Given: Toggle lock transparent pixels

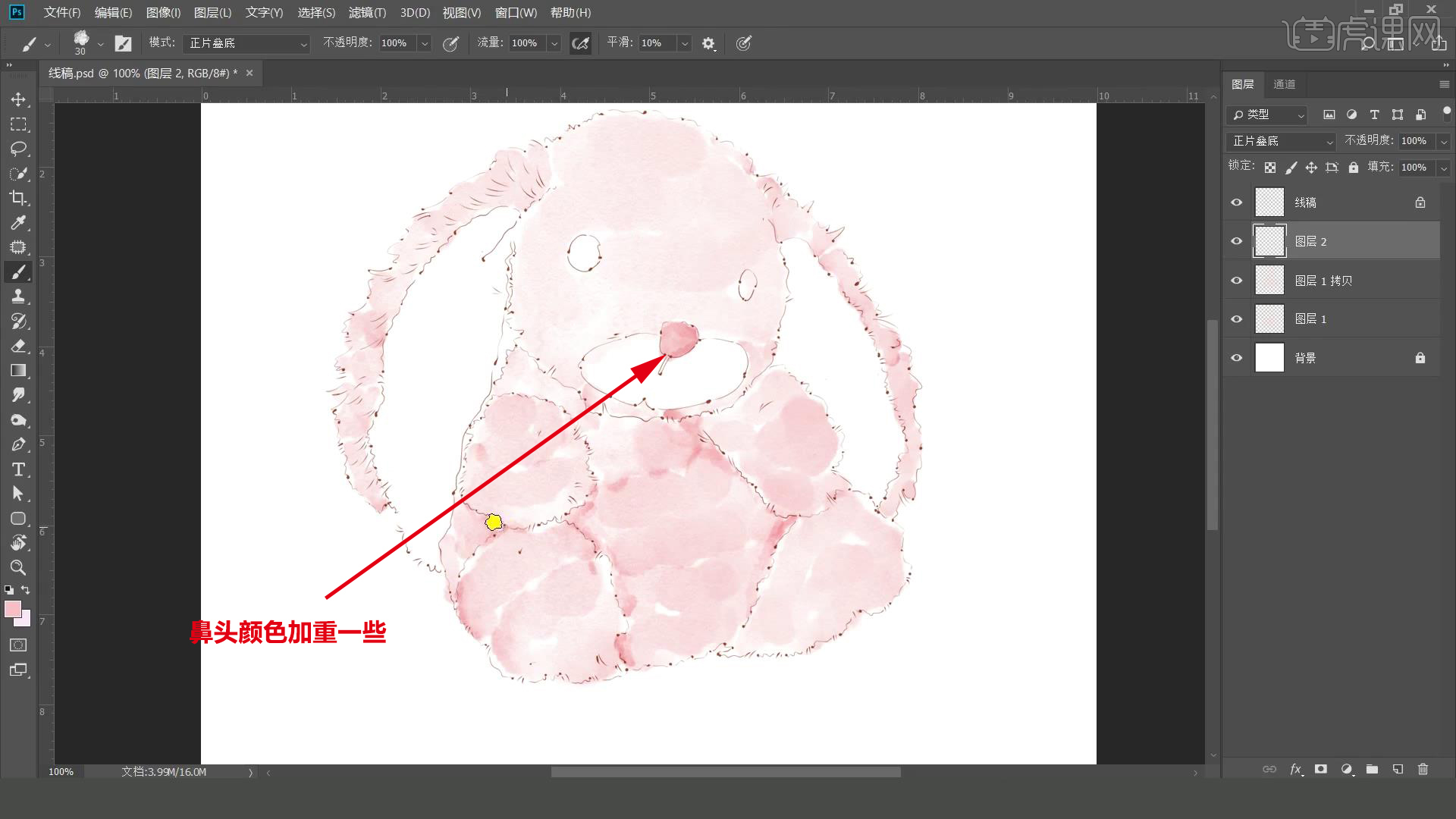Looking at the screenshot, I should click(1270, 168).
